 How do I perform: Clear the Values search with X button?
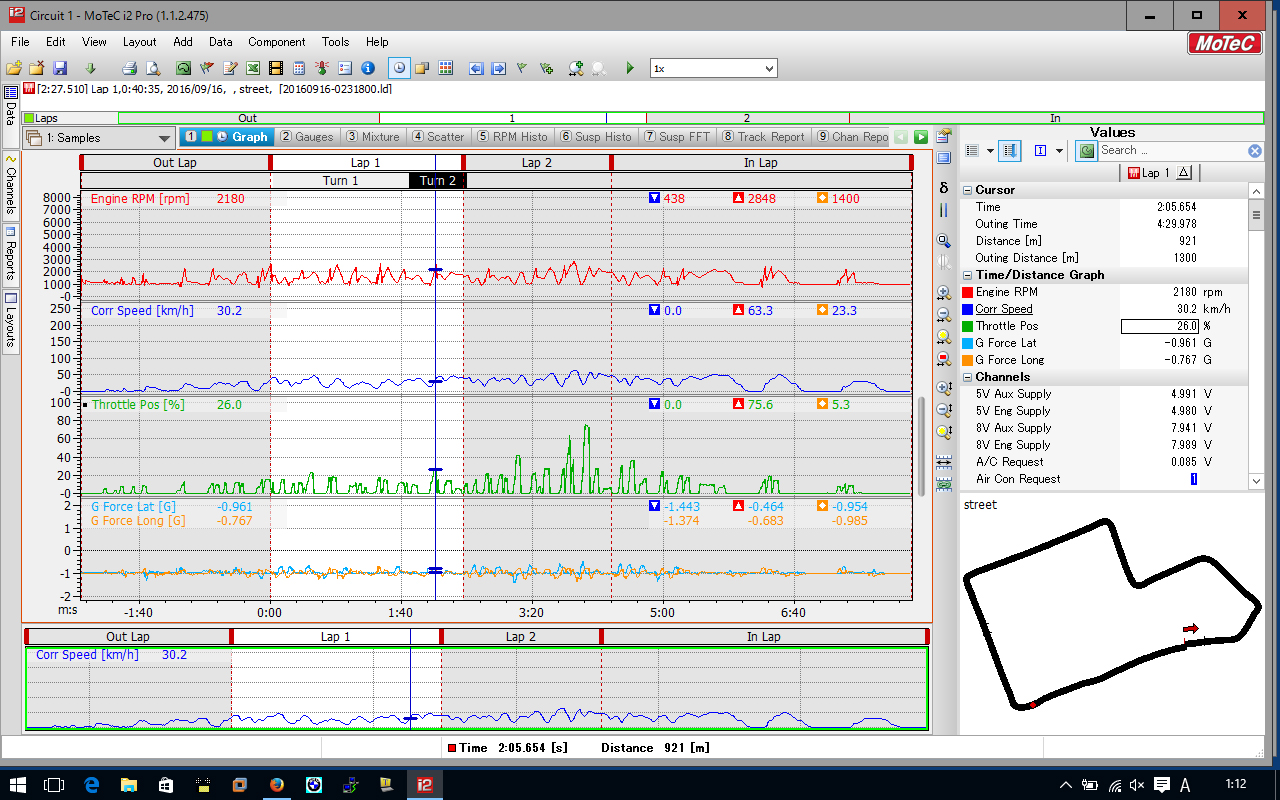[x=1254, y=151]
